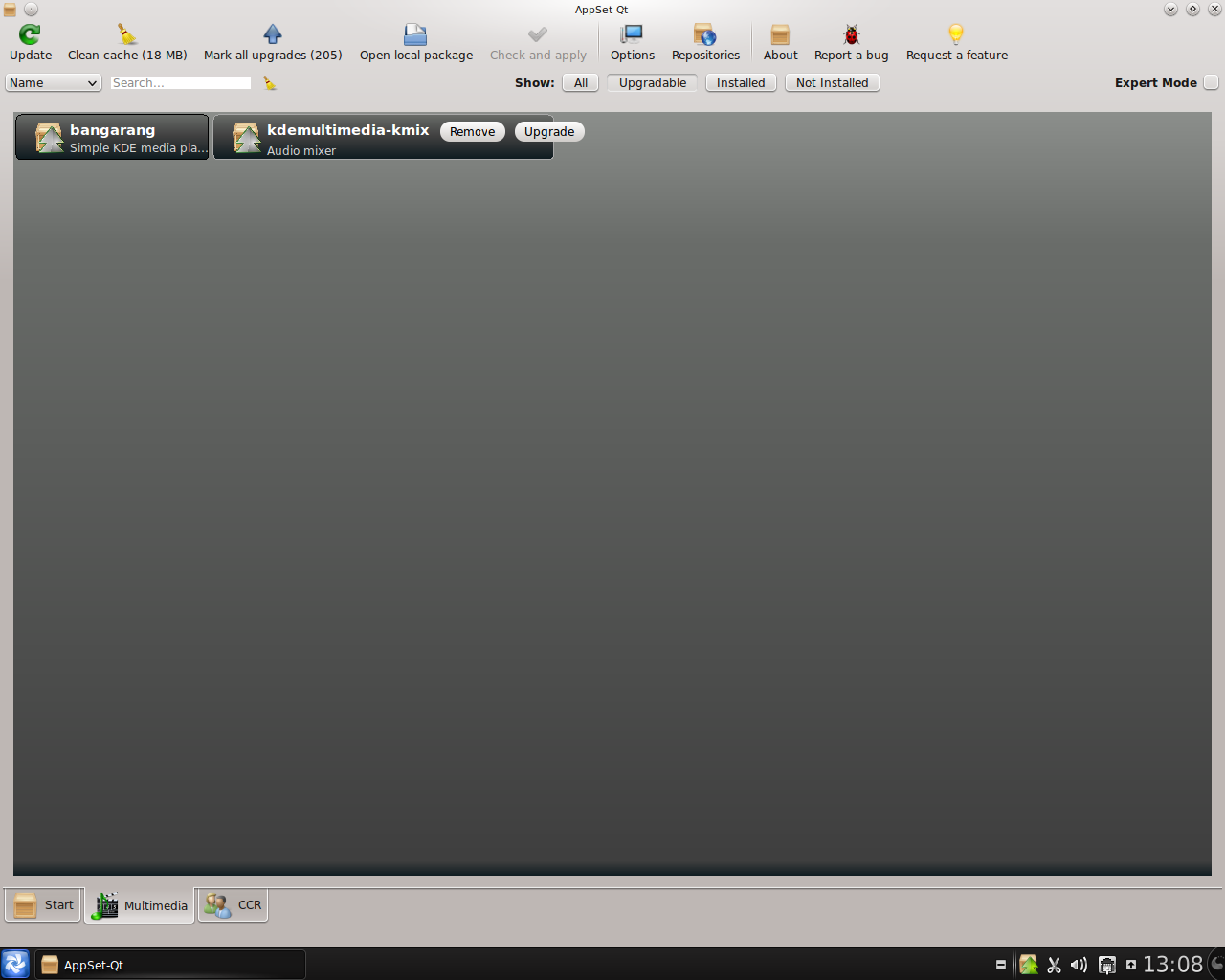Click the AppSet-Qt window menu icon
Image resolution: width=1225 pixels, height=980 pixels.
(x=10, y=10)
